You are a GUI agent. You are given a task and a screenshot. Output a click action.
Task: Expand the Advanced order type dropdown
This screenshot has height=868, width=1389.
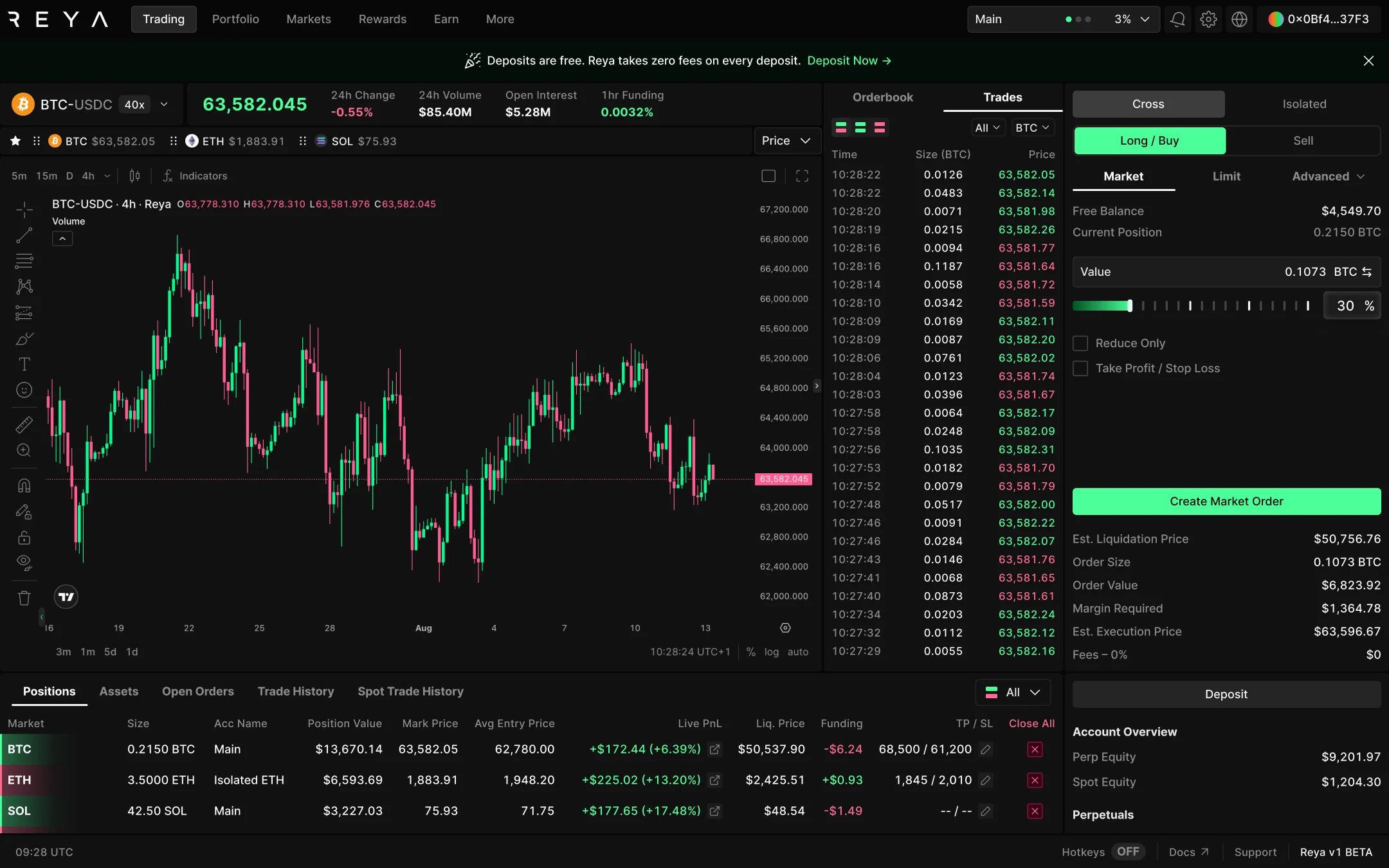click(1329, 176)
